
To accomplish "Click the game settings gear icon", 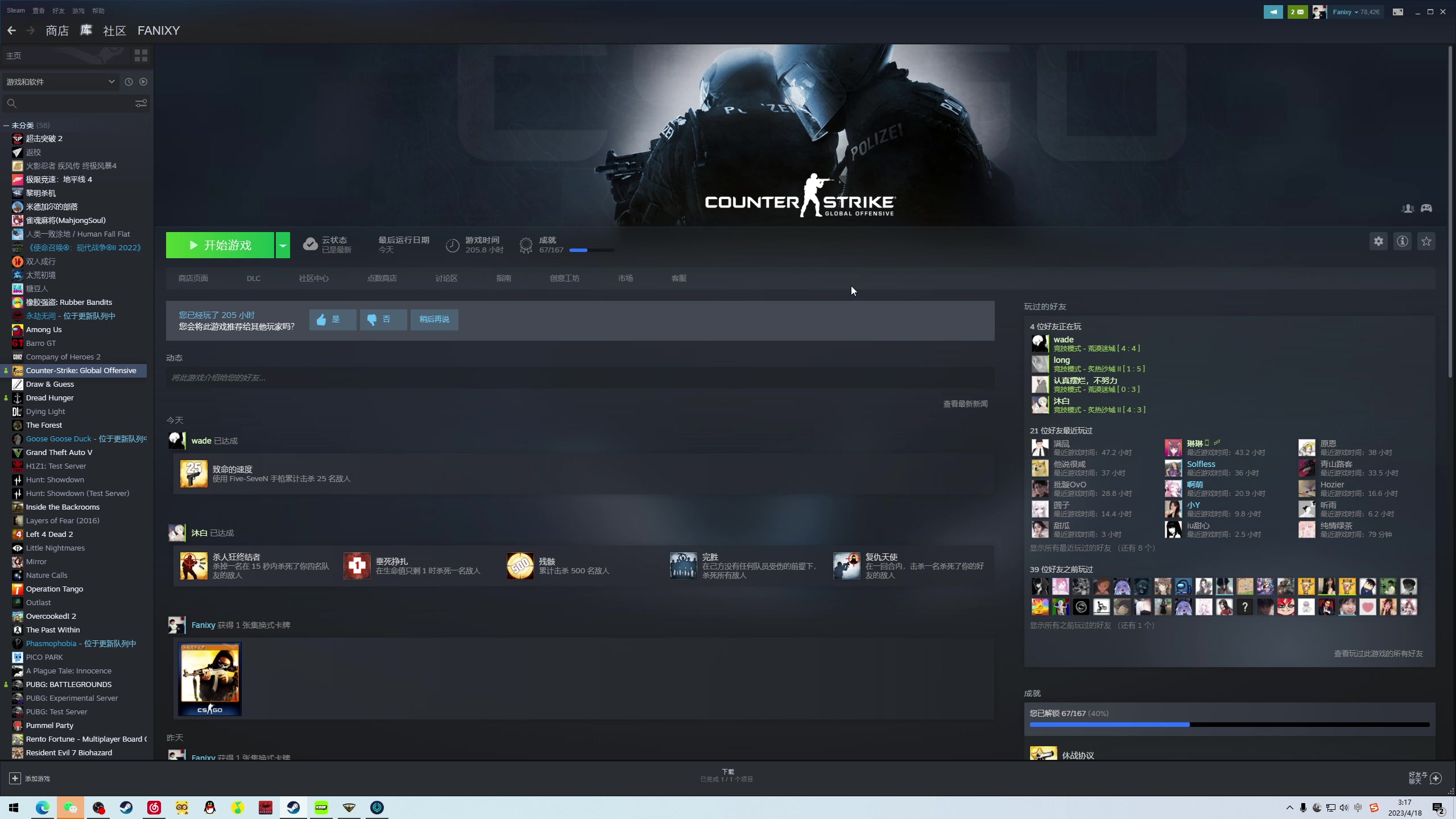I will pyautogui.click(x=1378, y=241).
